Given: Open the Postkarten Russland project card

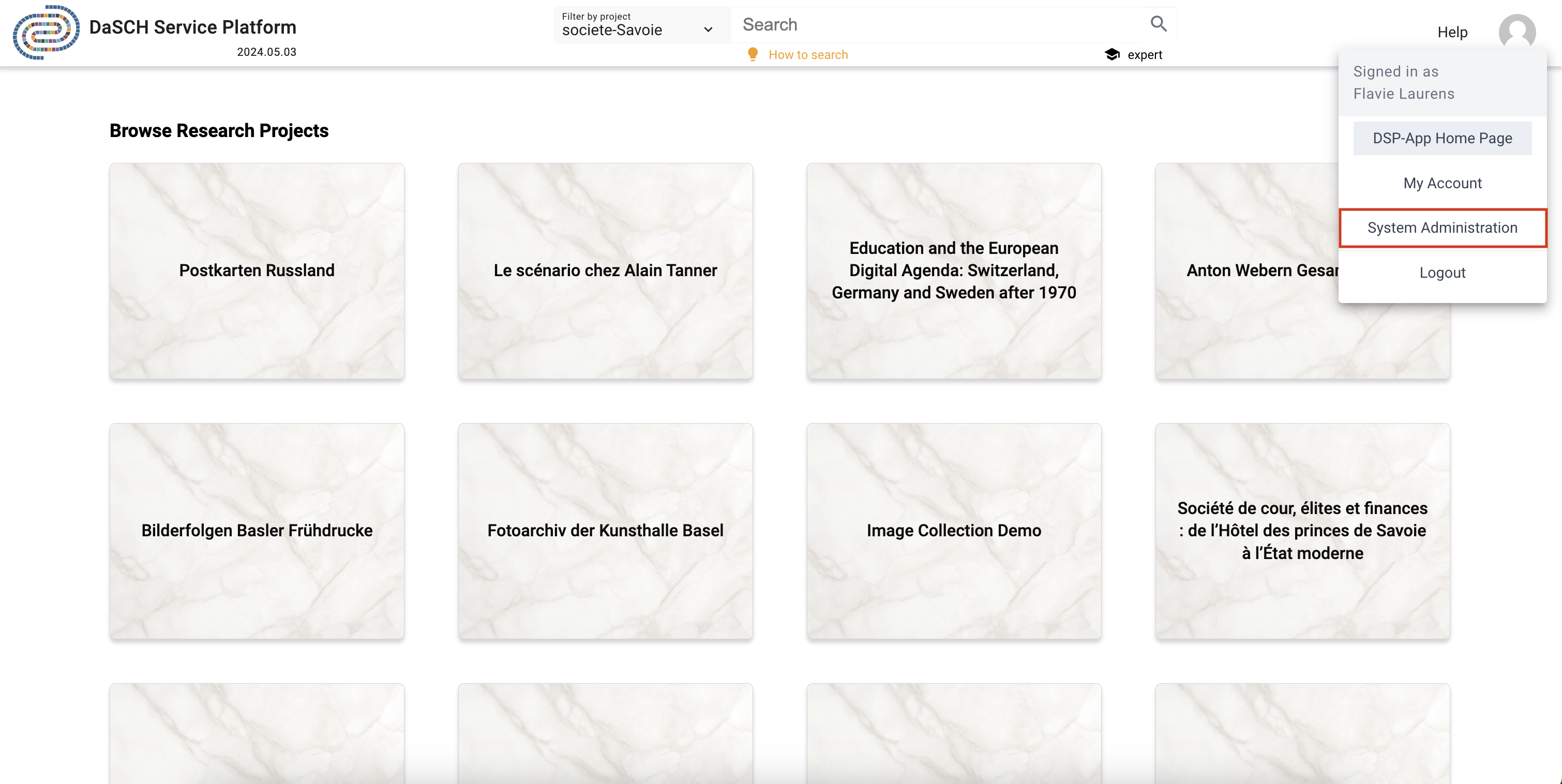Looking at the screenshot, I should pyautogui.click(x=257, y=270).
